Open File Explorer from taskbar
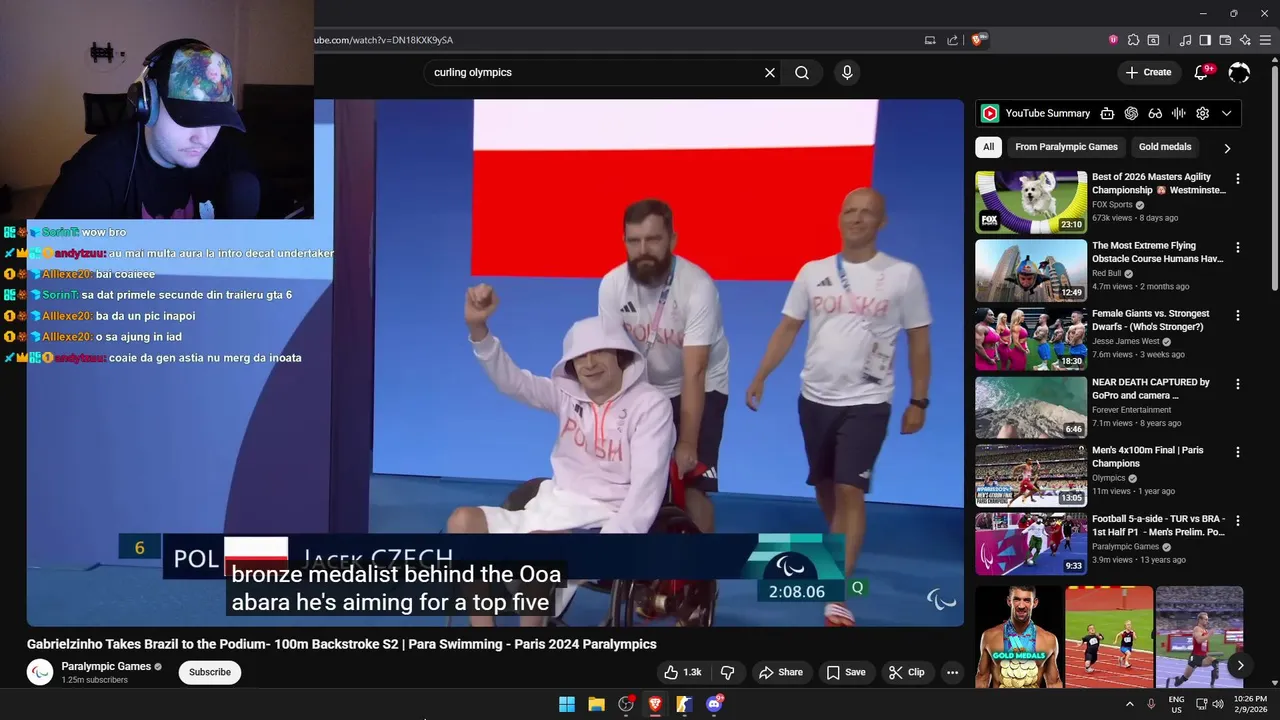1280x720 pixels. (596, 704)
